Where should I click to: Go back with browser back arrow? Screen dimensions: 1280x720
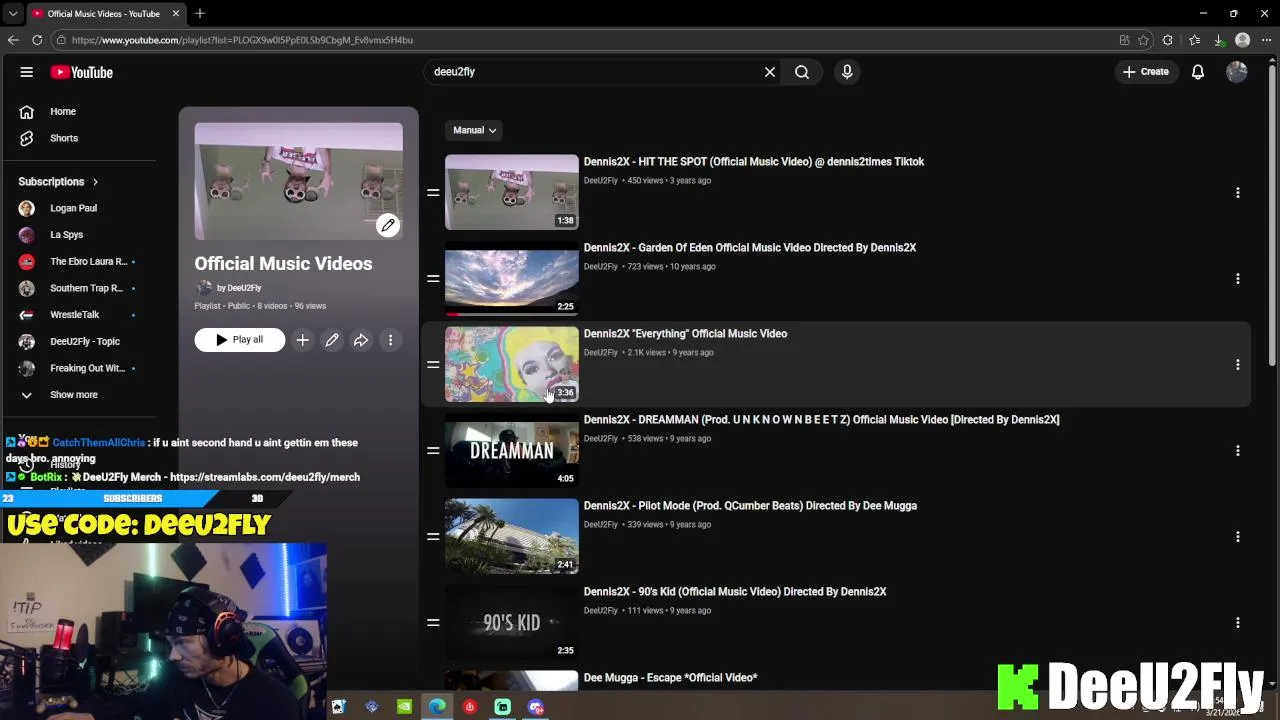point(13,40)
